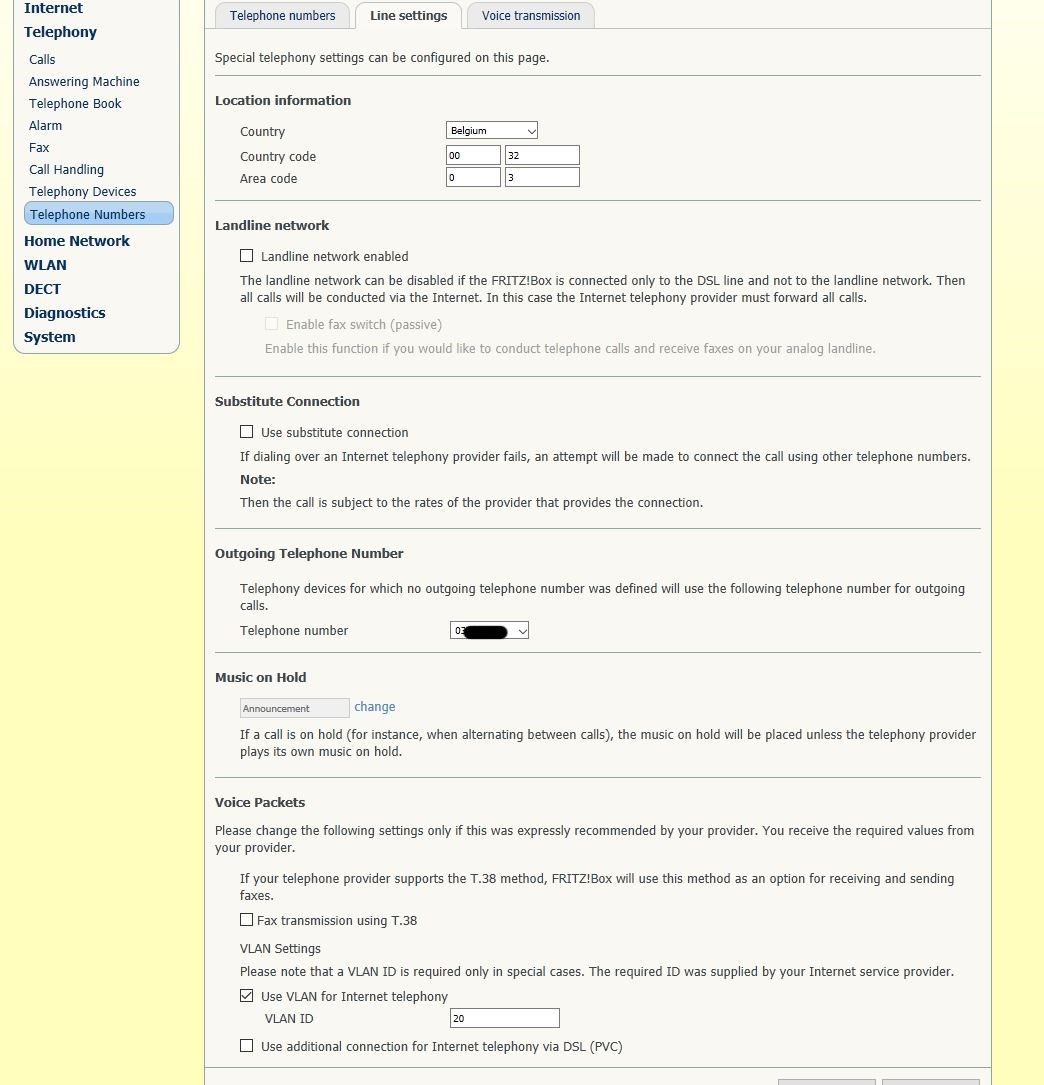The height and width of the screenshot is (1085, 1044).
Task: Uncheck Use VLAN for Internet telephony
Action: tap(247, 996)
